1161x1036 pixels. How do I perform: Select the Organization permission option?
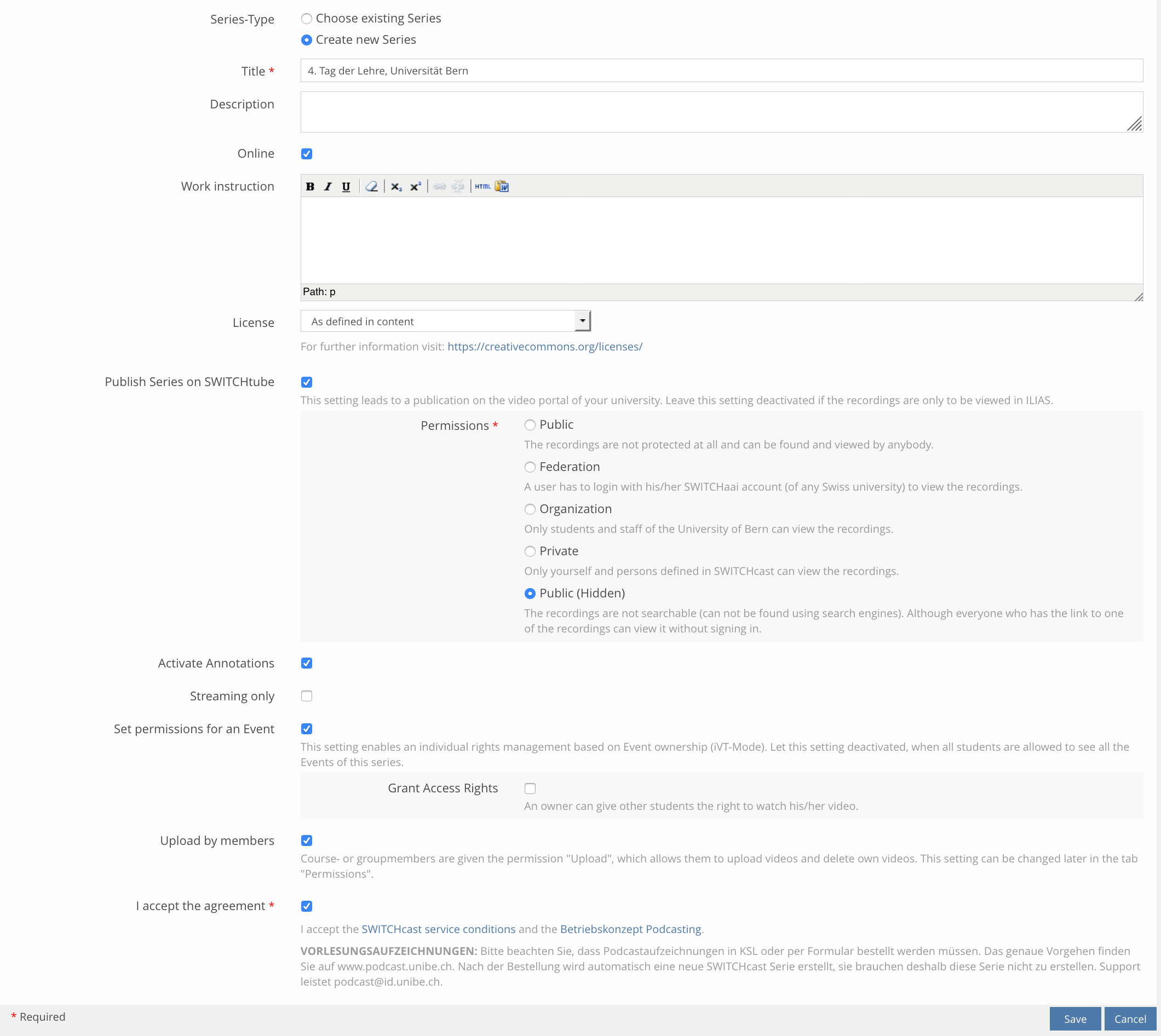(x=530, y=509)
